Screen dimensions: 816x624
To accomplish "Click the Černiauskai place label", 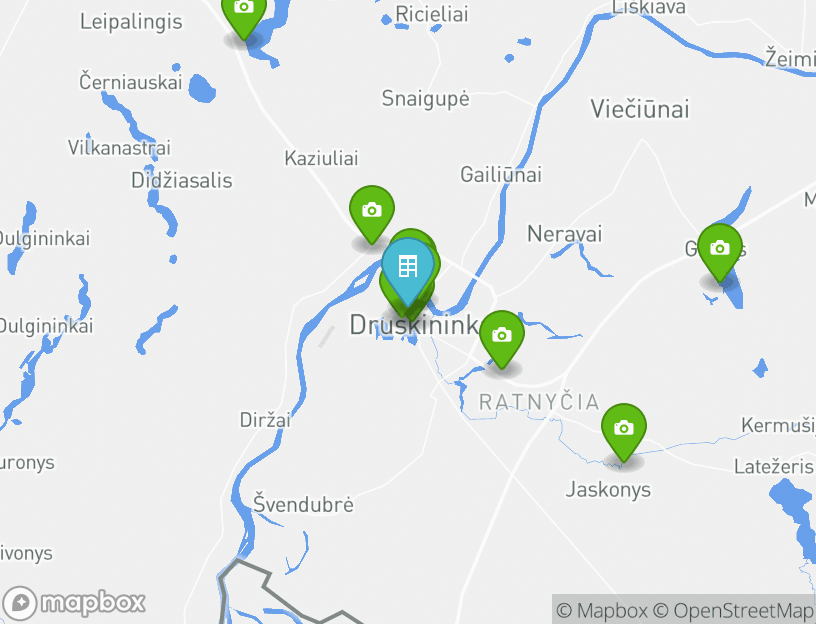I will (131, 82).
